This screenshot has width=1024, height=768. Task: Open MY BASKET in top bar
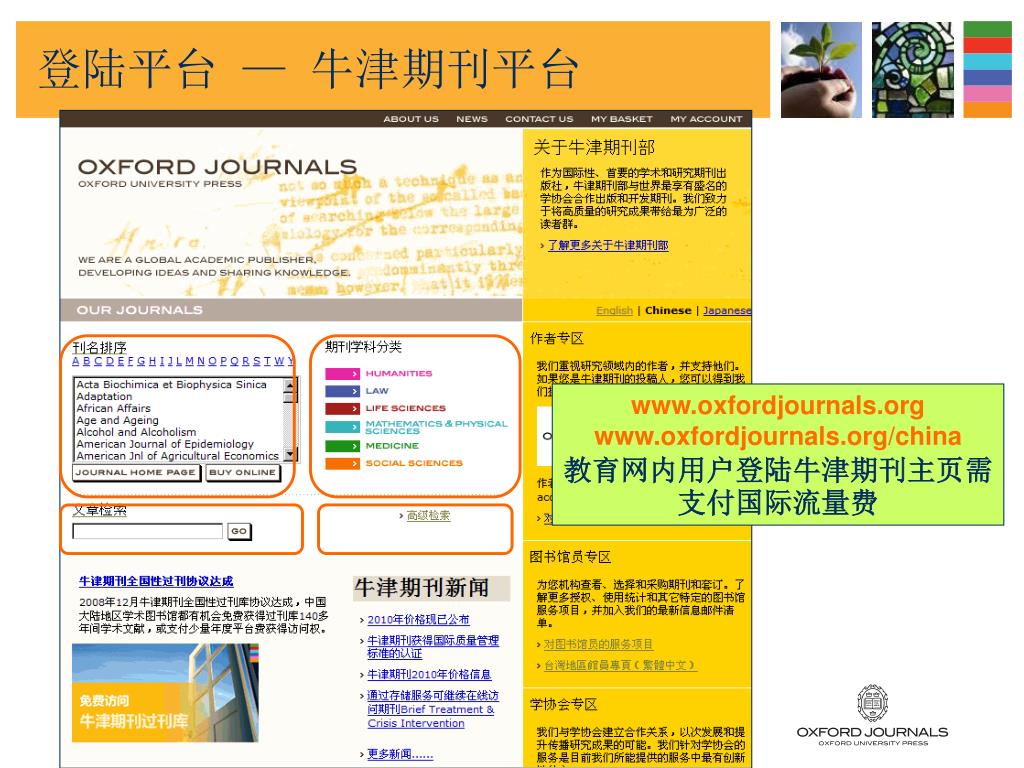pyautogui.click(x=622, y=119)
